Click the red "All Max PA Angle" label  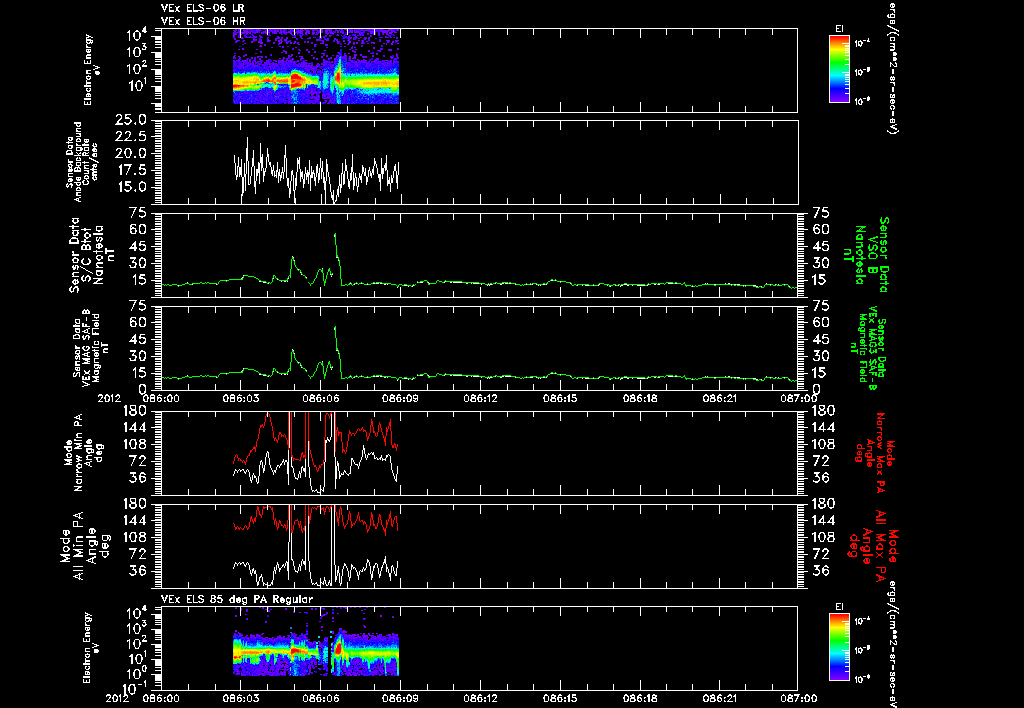coord(874,545)
